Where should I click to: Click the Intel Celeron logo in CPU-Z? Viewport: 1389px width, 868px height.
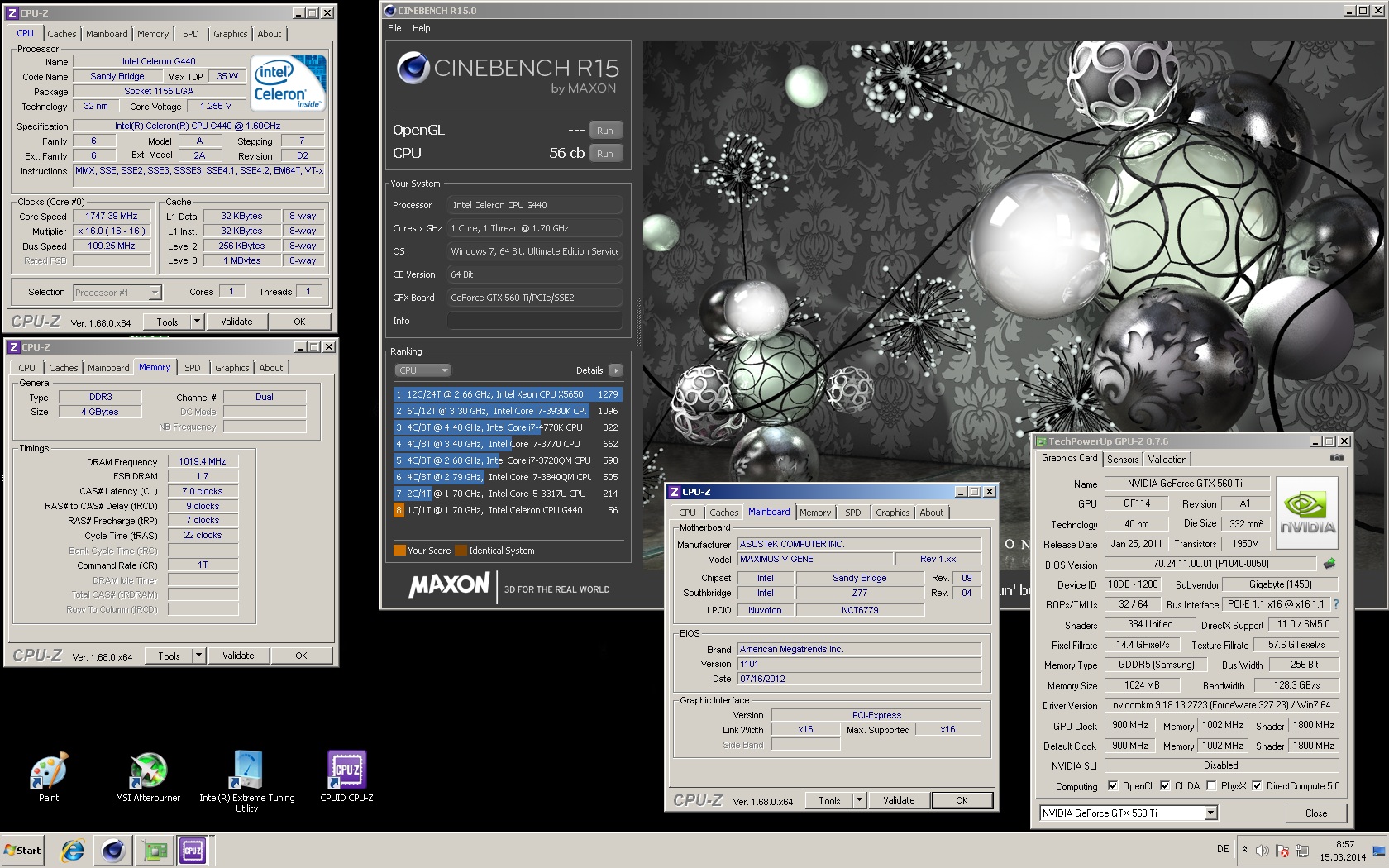pyautogui.click(x=288, y=83)
